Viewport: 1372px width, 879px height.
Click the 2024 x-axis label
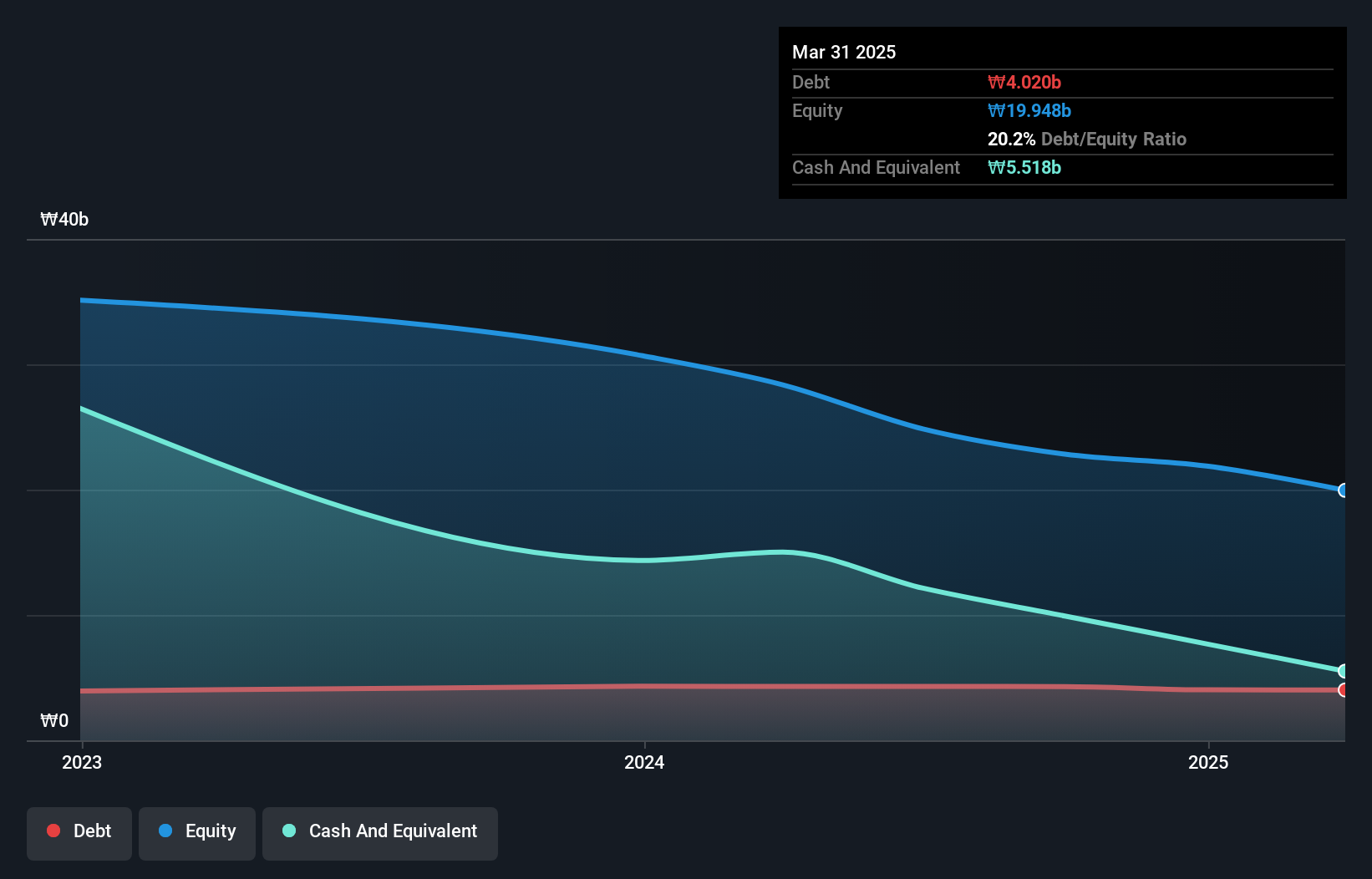click(644, 762)
